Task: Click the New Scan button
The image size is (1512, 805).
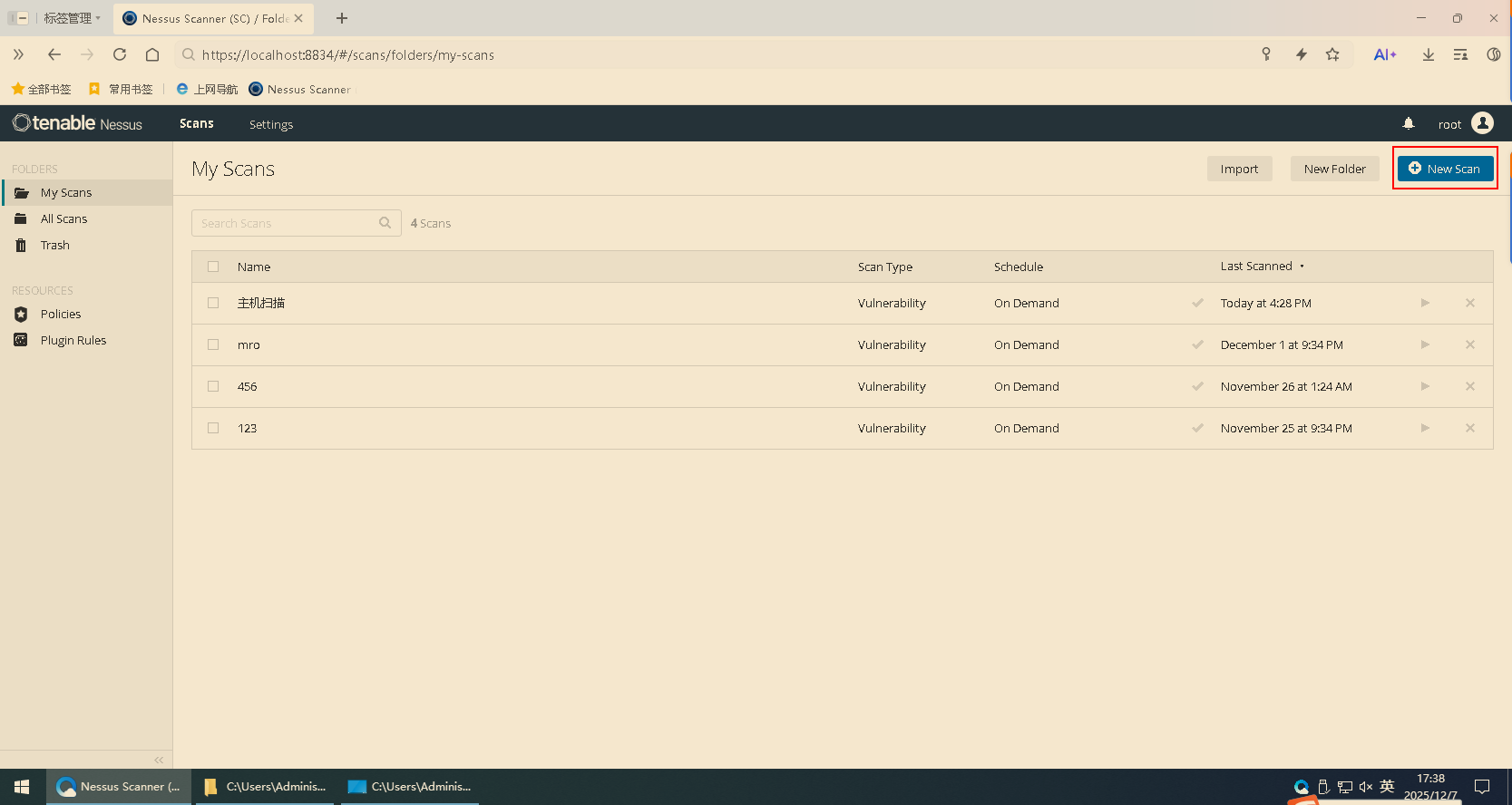Action: 1445,169
